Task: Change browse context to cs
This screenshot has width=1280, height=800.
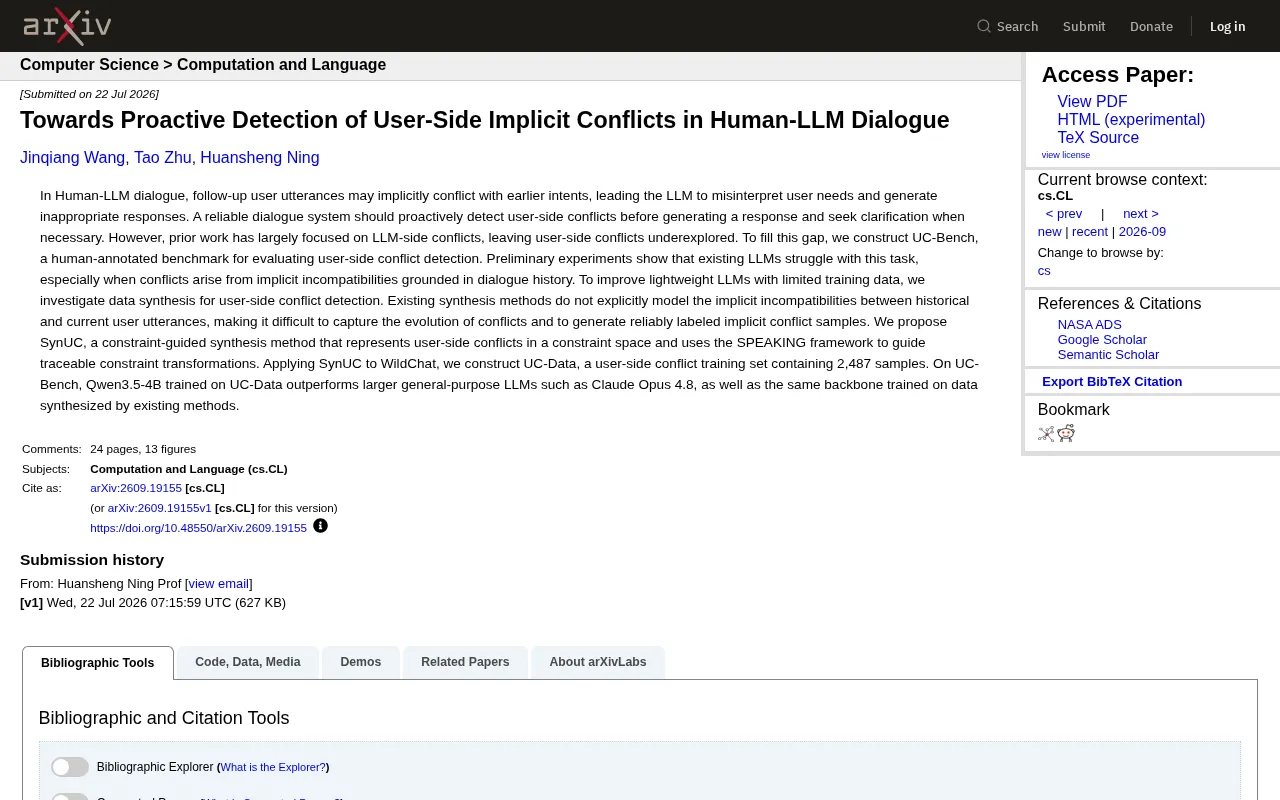Action: 1044,271
